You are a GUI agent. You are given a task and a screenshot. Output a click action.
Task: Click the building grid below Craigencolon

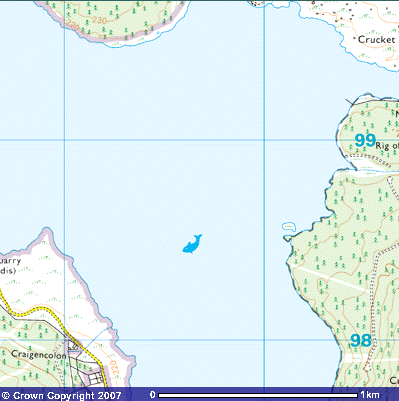[x=97, y=378]
